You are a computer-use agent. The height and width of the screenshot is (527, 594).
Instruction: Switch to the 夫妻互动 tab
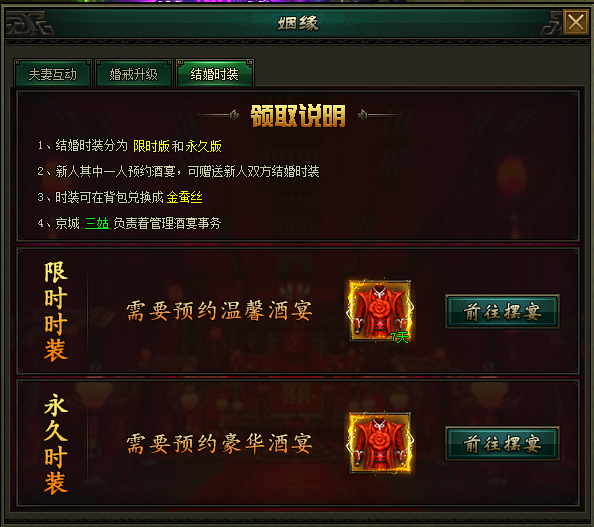pyautogui.click(x=53, y=74)
